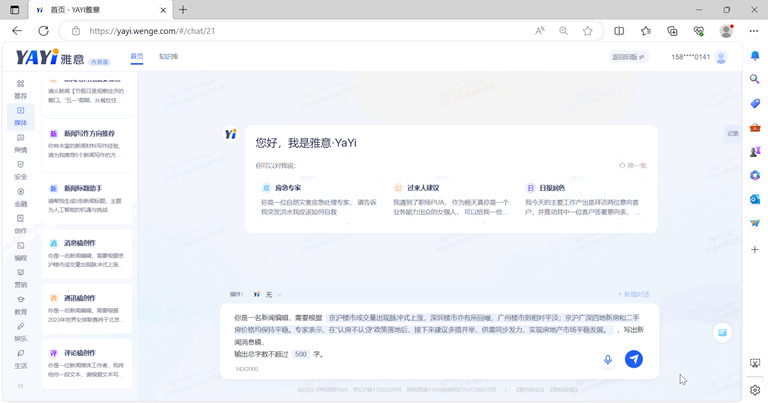This screenshot has width=768, height=403.
Task: View site information lock icon
Action: (76, 31)
